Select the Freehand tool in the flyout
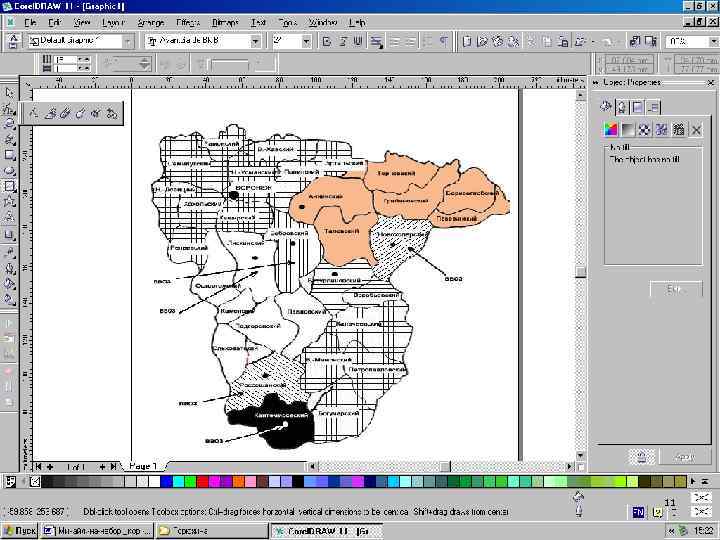This screenshot has width=720, height=540. coord(33,113)
